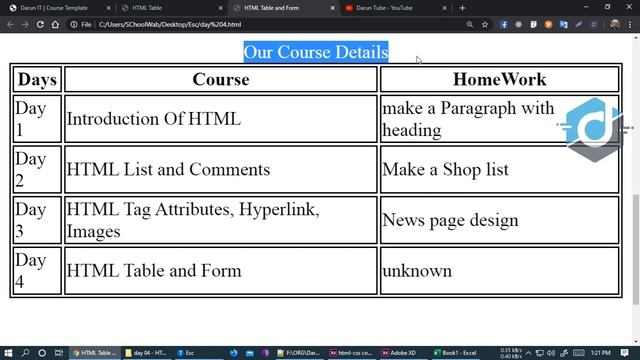The width and height of the screenshot is (640, 360).
Task: Open the Windows notification center
Action: click(624, 353)
